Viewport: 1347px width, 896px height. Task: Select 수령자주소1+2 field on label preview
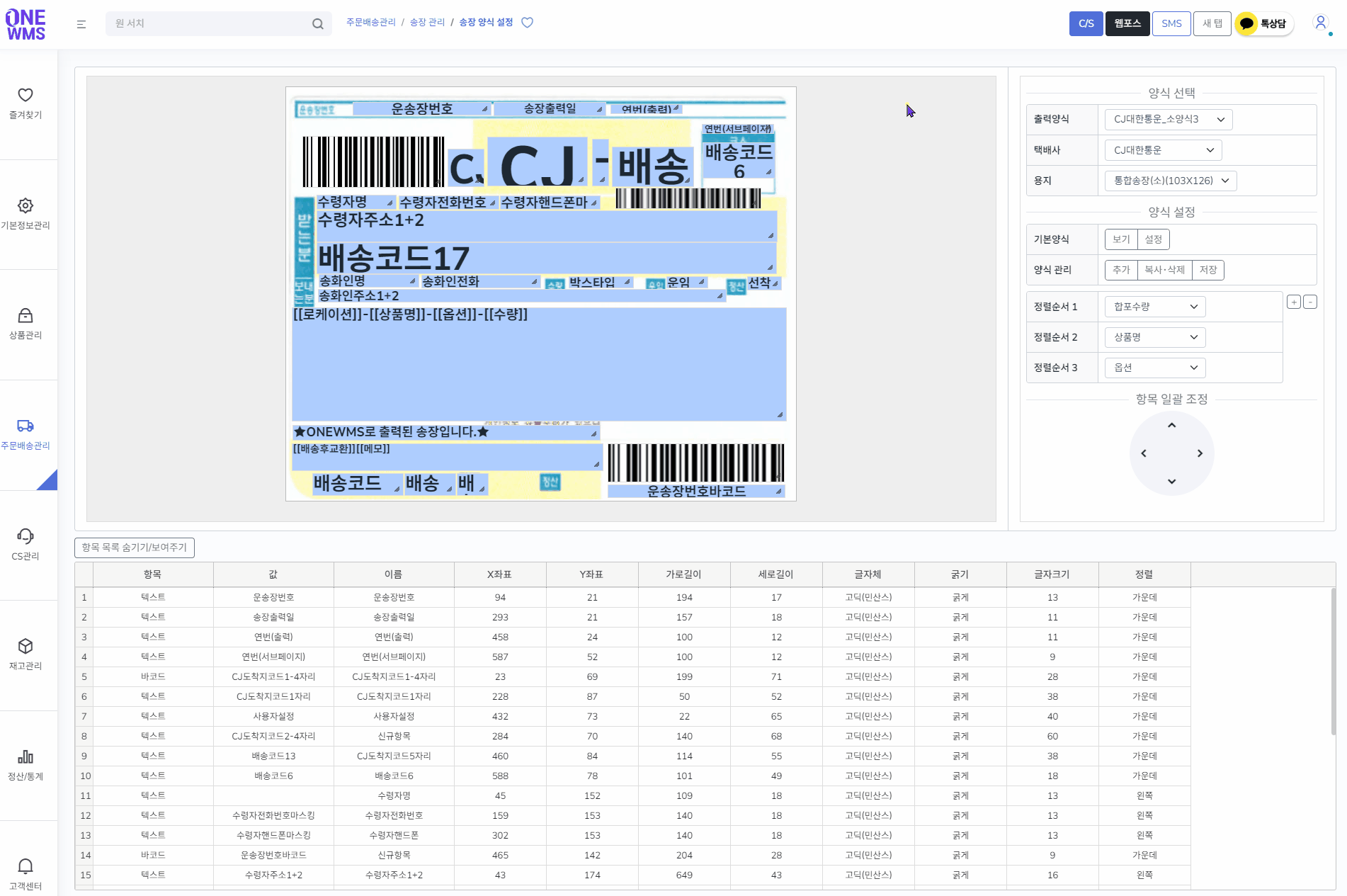pyautogui.click(x=546, y=227)
